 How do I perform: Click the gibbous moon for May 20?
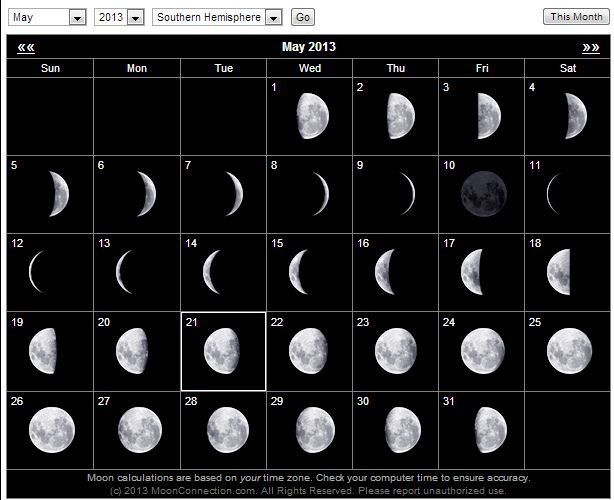click(132, 351)
